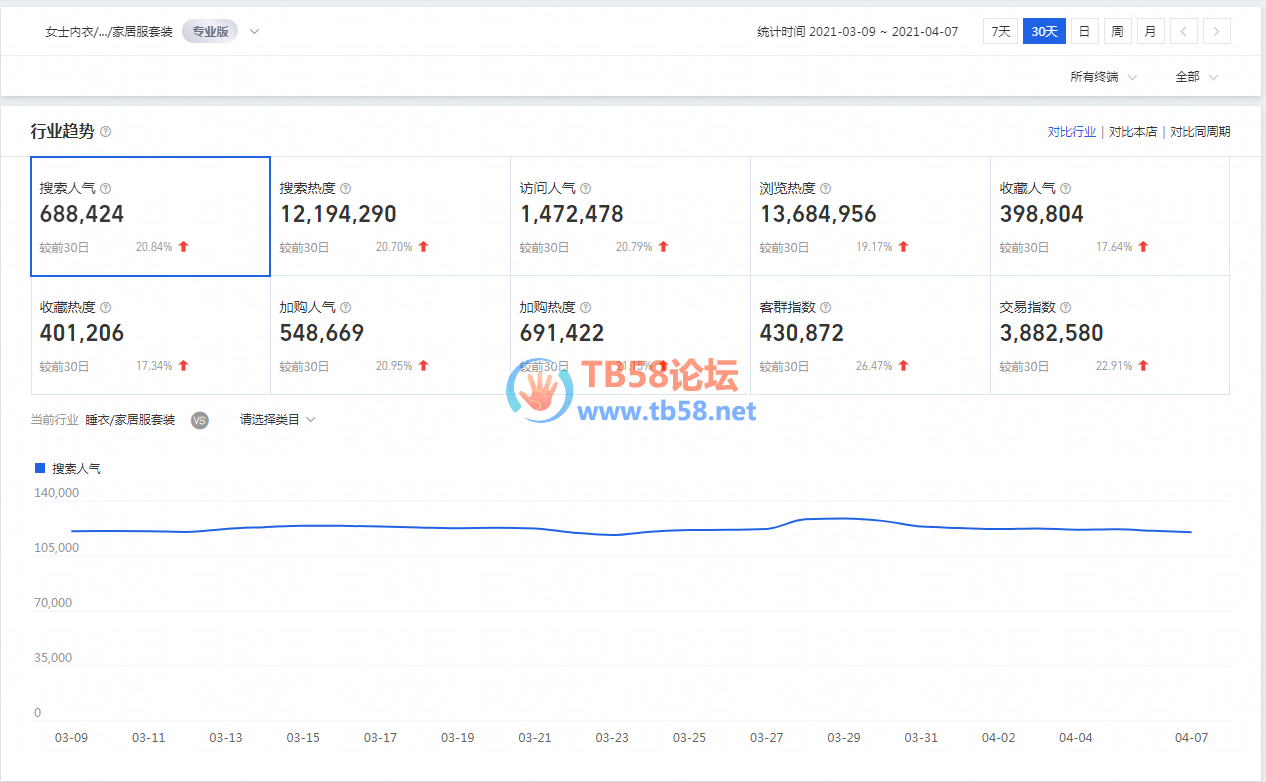Screen dimensions: 1266x782
Task: Click the help icon beside 搜索热度
Action: coord(345,188)
